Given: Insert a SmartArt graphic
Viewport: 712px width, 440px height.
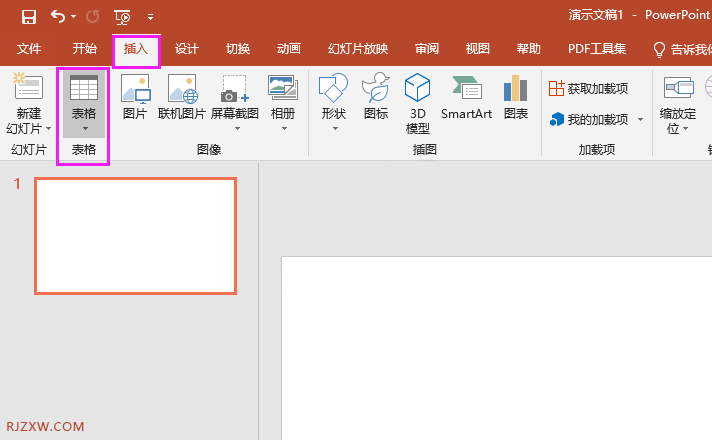Looking at the screenshot, I should pyautogui.click(x=466, y=97).
